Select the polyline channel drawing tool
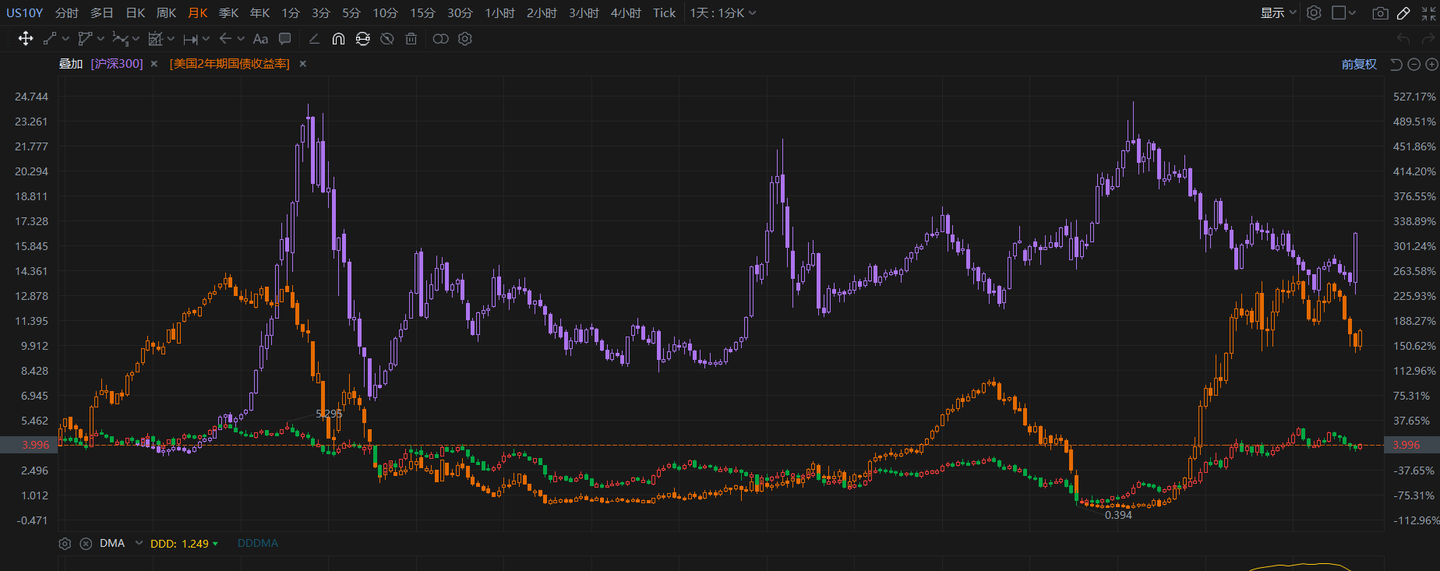 point(85,39)
